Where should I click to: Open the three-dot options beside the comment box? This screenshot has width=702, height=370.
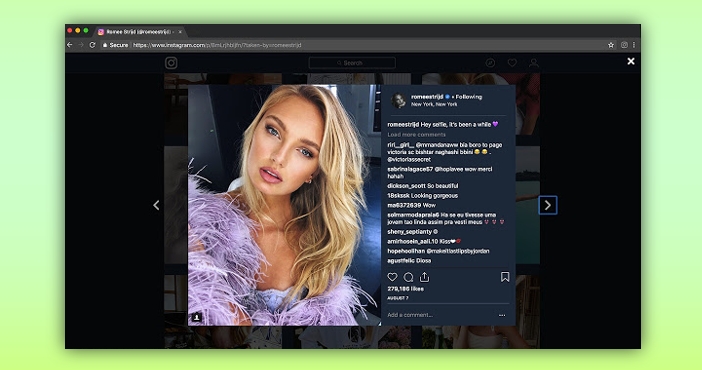pos(502,315)
